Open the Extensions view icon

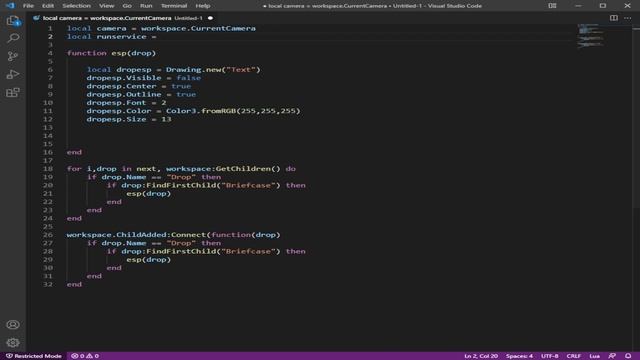tap(13, 93)
